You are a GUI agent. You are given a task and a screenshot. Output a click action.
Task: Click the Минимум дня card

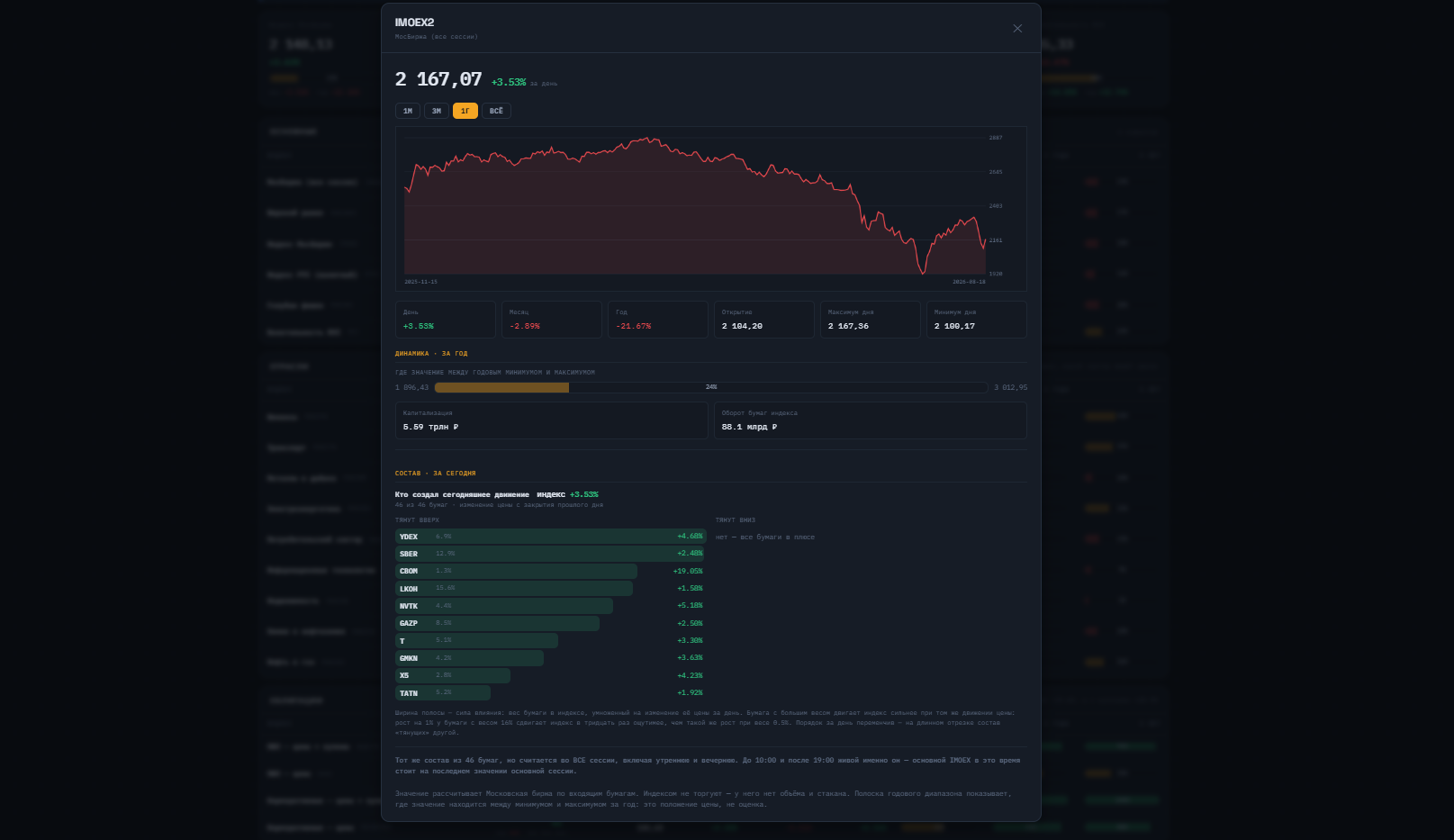976,320
